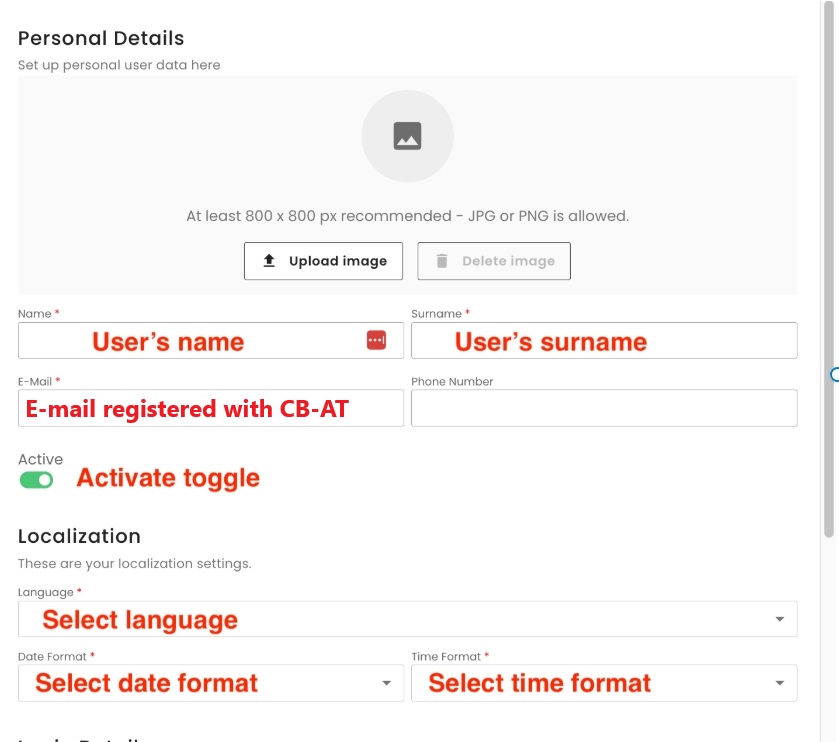
Task: Click the vertical scrollbar on the right
Action: click(828, 270)
